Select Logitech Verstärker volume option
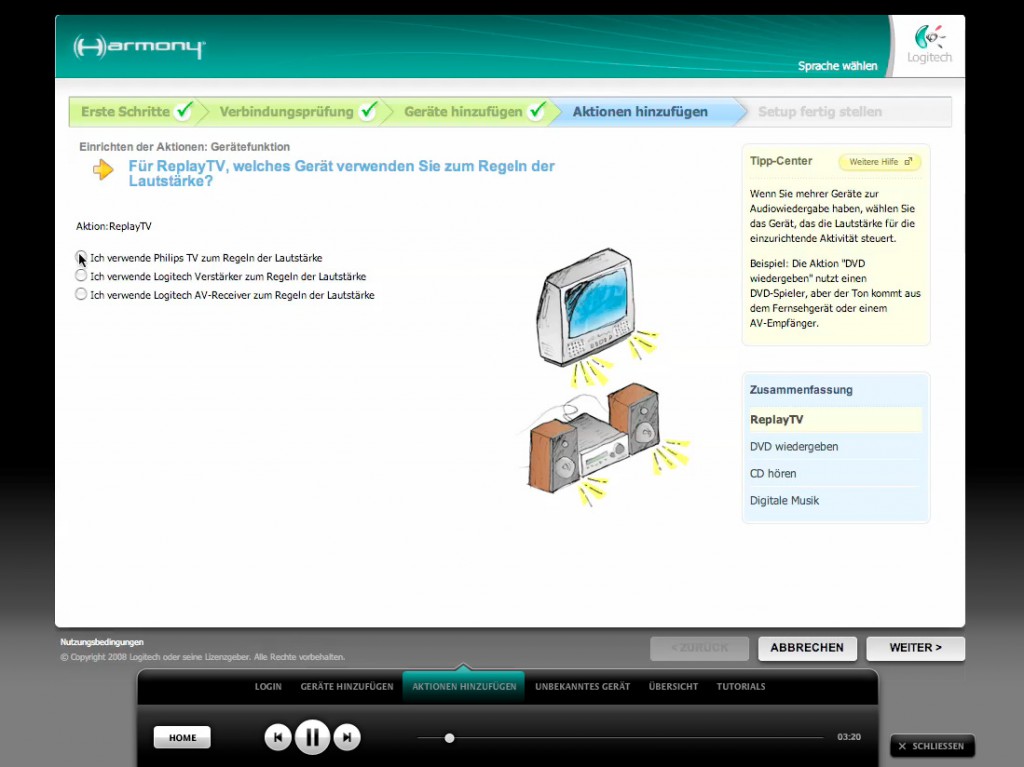 (x=81, y=276)
